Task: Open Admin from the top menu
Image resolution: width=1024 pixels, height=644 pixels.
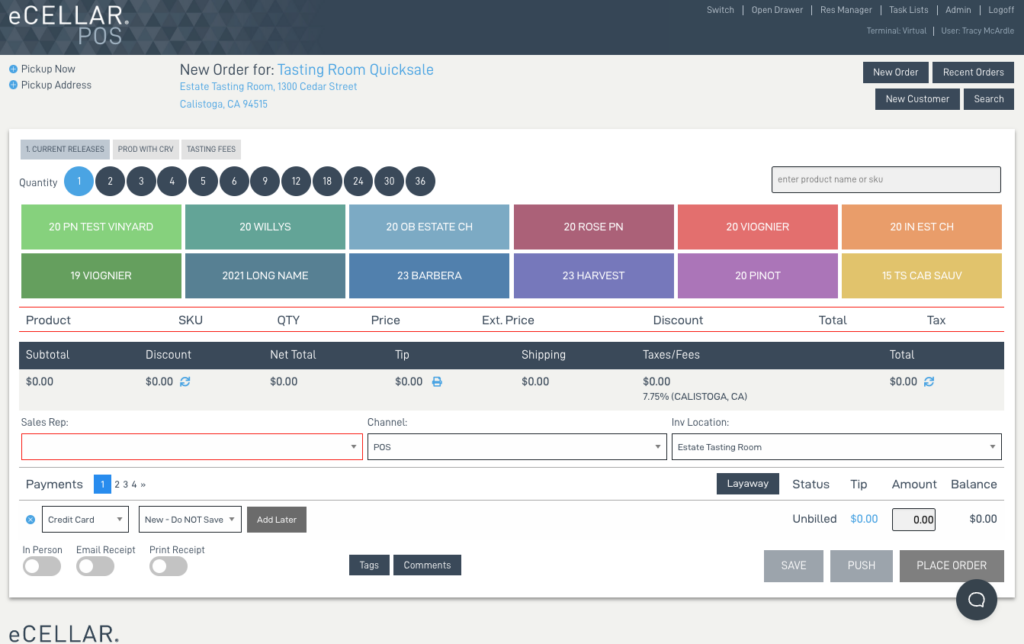Action: tap(957, 10)
